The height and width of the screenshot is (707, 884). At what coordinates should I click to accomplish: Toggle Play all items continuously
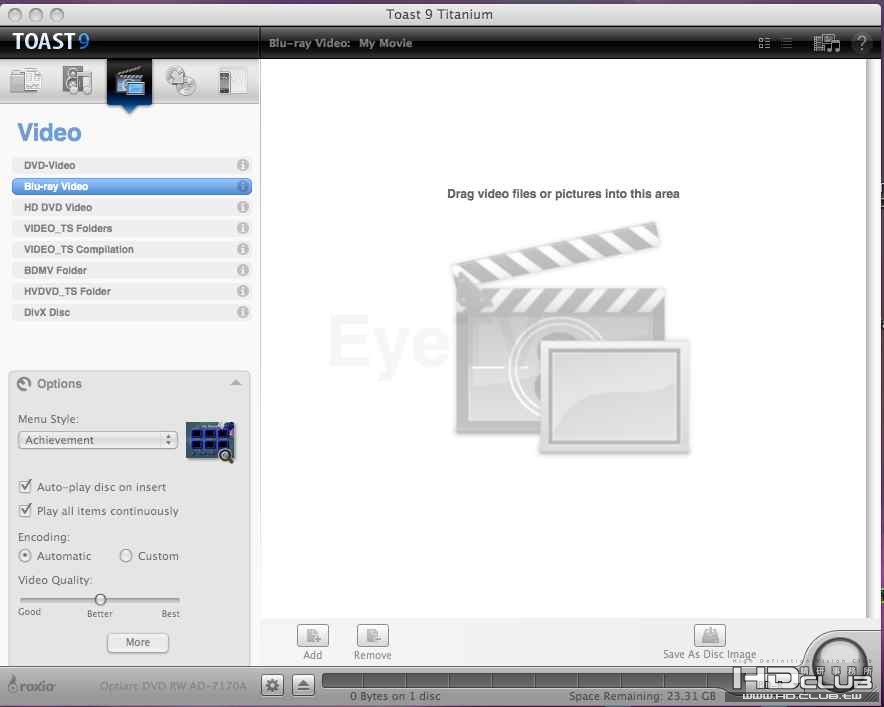tap(25, 510)
